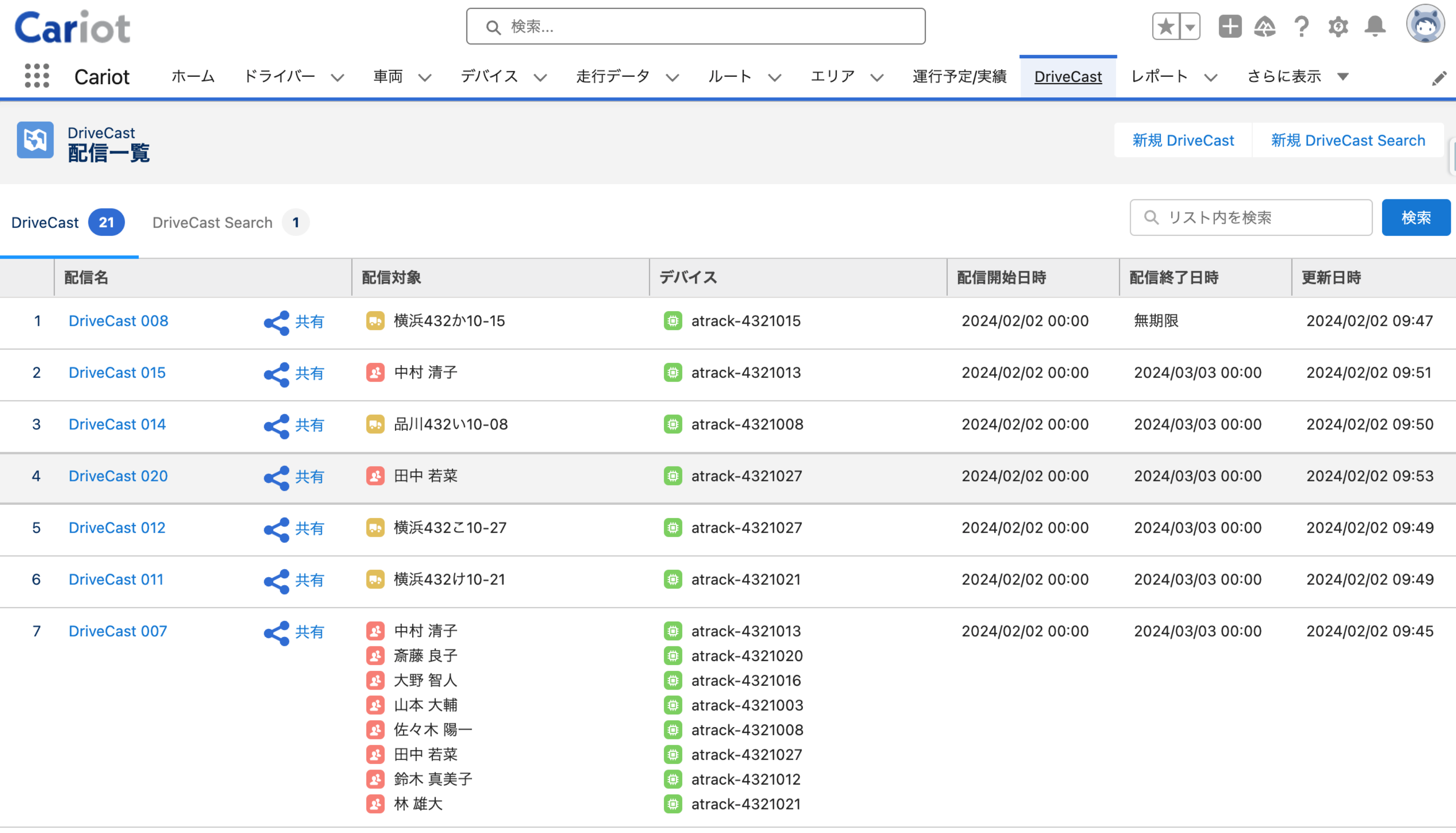Click driver icon beside 斎藤 良子
This screenshot has width=1456, height=833.
point(375,656)
